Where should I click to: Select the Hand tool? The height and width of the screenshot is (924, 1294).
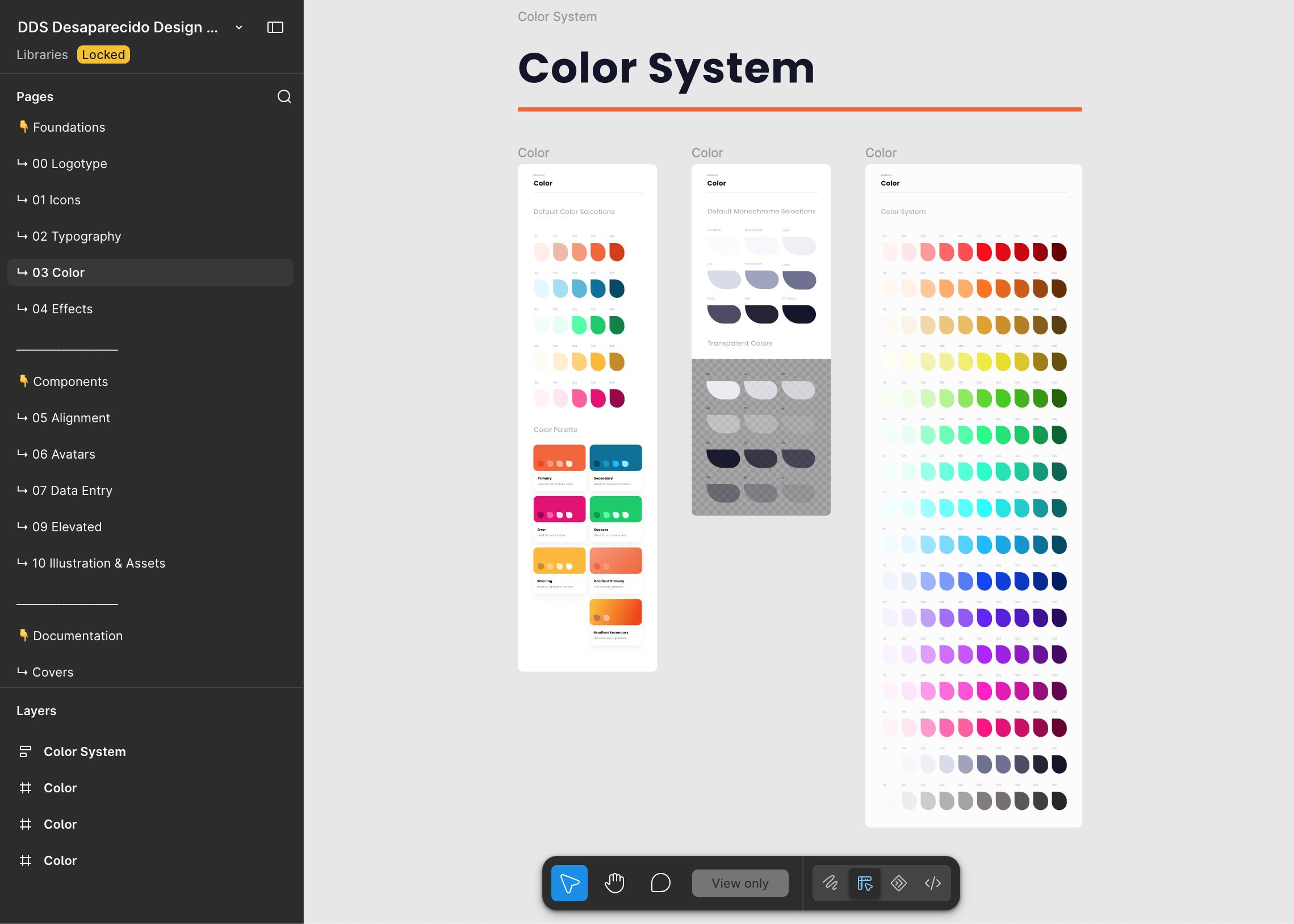(x=614, y=883)
